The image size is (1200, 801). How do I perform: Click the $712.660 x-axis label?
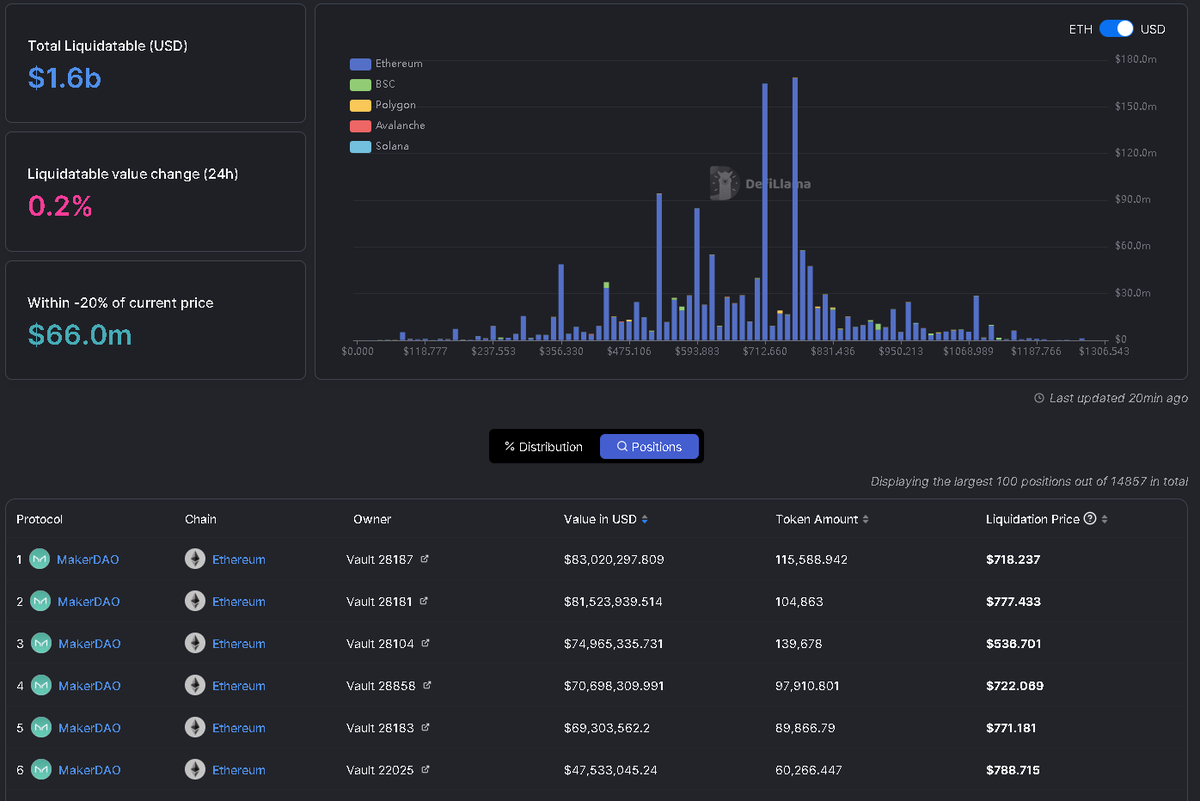pyautogui.click(x=764, y=352)
